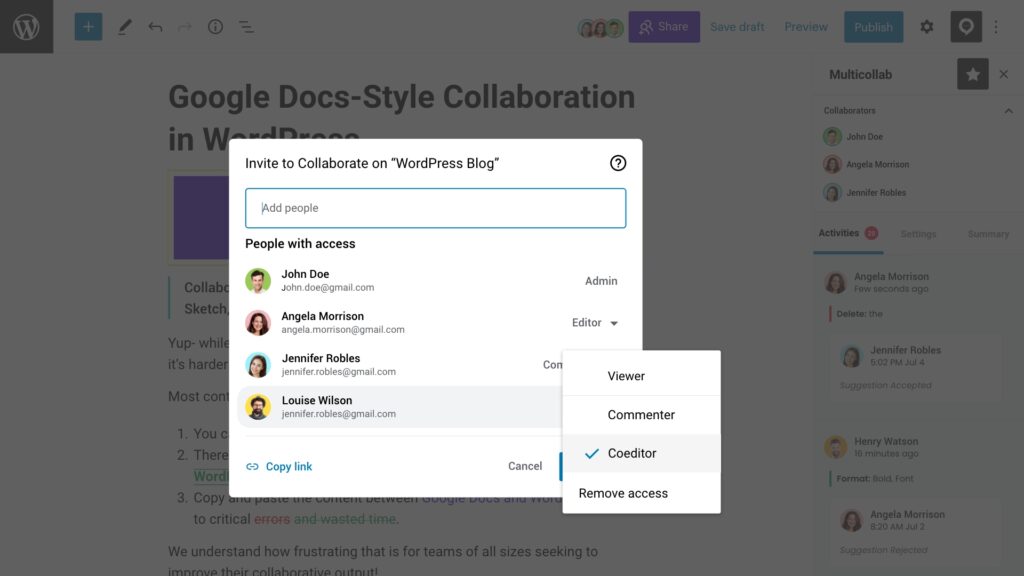Open the three-dot options menu

[x=996, y=27]
